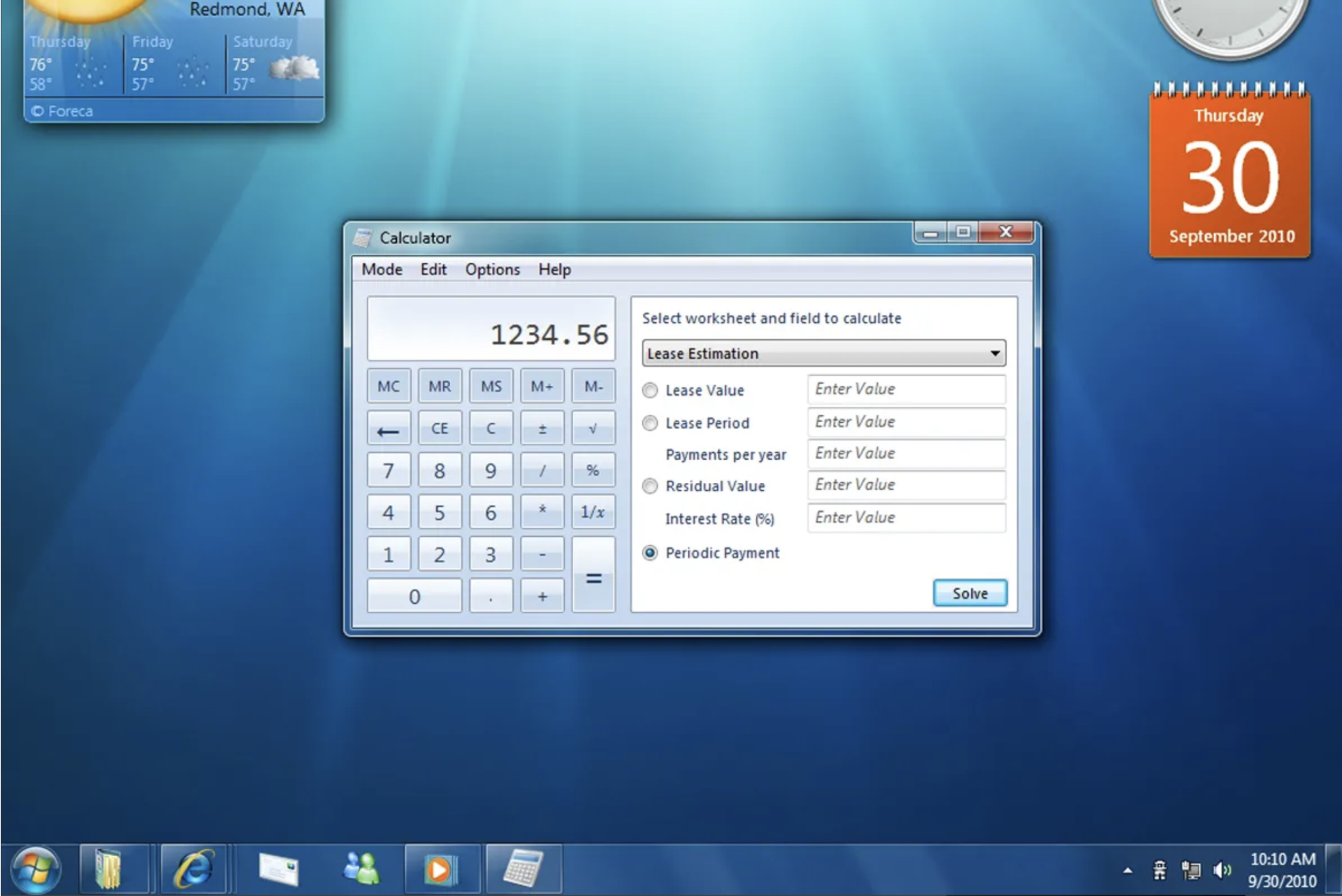This screenshot has height=896, width=1342.
Task: Click the number 3 key
Action: [491, 554]
